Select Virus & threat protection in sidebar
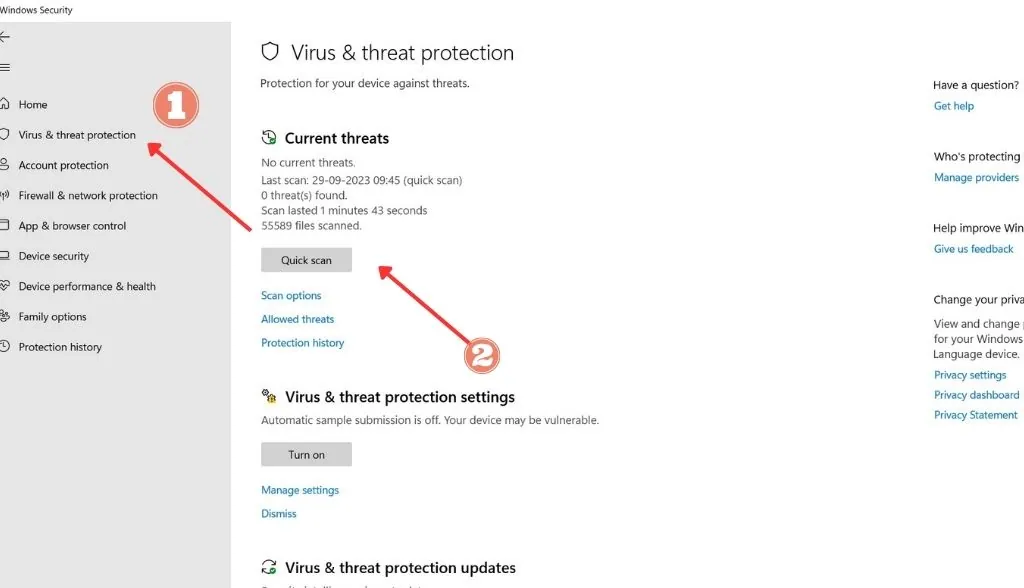 coord(77,135)
